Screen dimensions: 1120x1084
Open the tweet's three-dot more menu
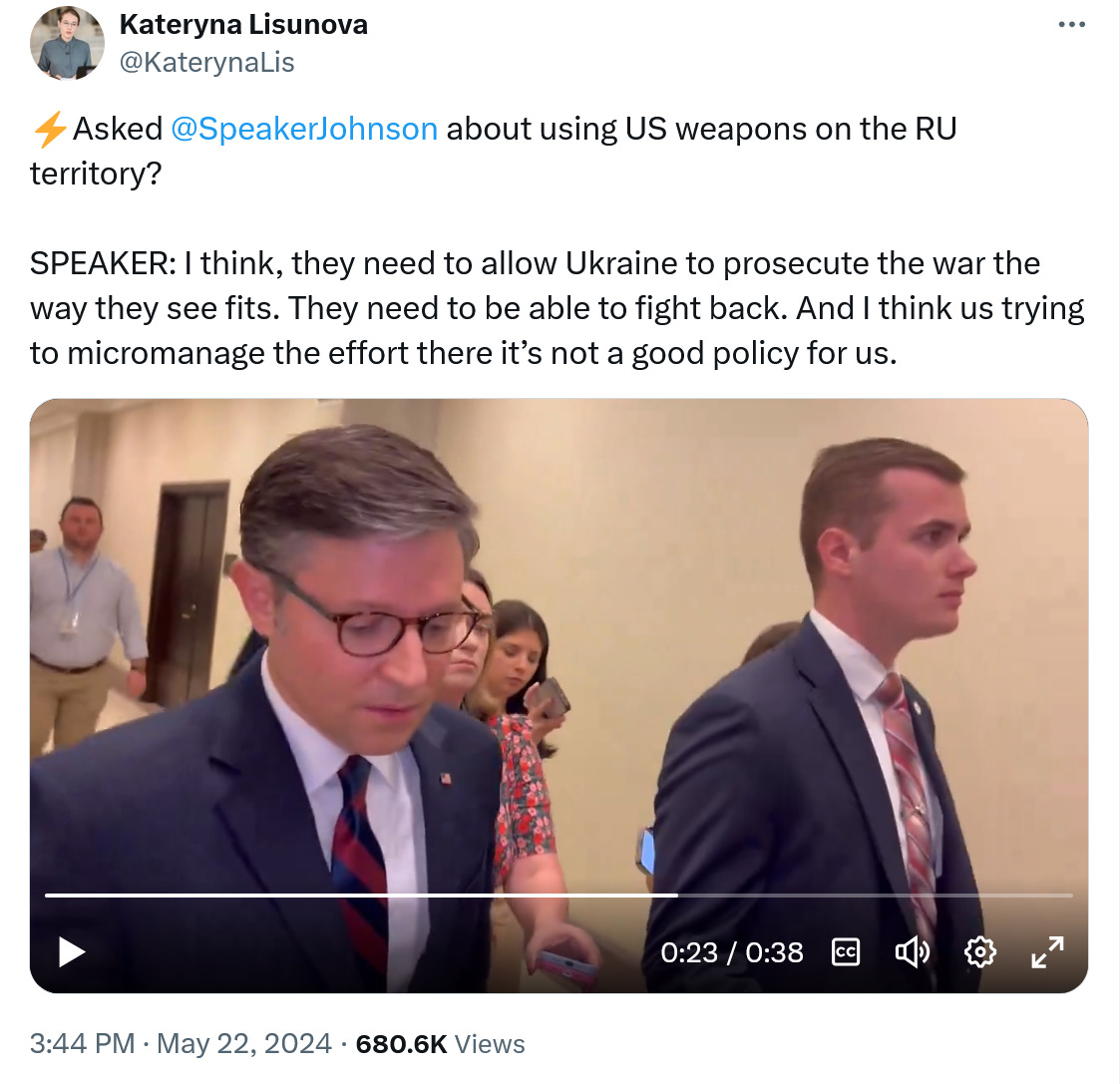pos(1071,25)
